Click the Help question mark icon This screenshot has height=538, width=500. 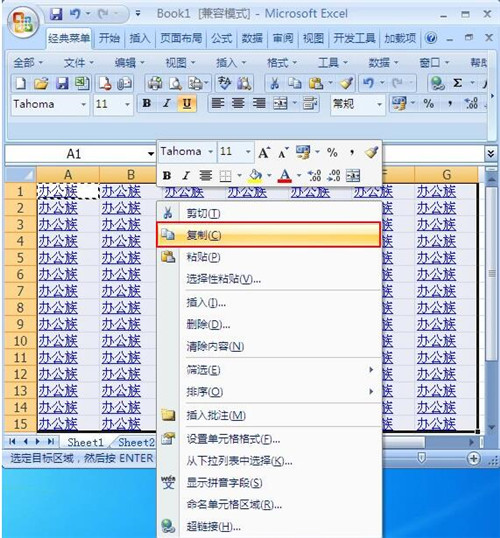click(x=431, y=38)
